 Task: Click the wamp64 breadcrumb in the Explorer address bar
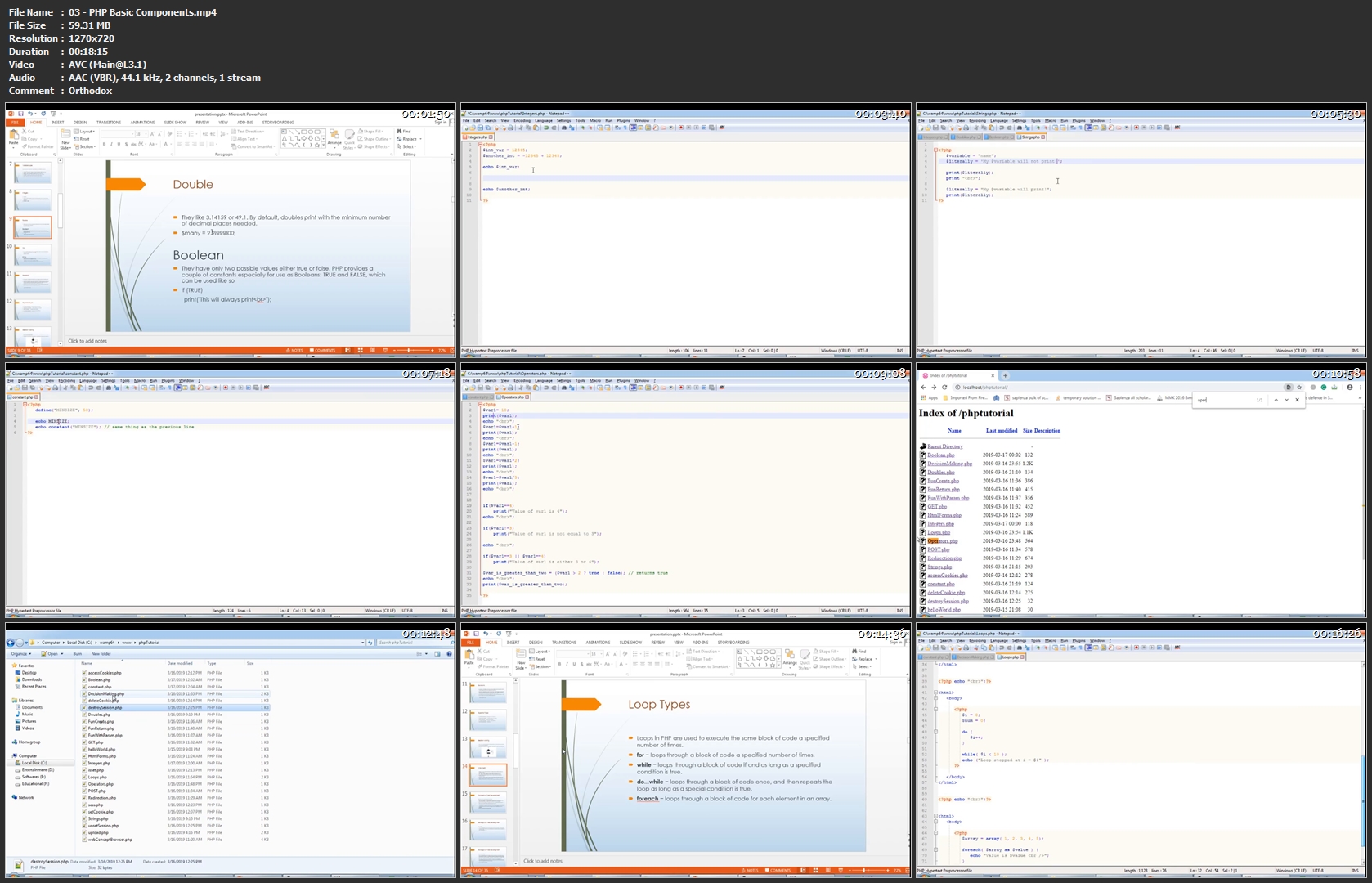[x=107, y=643]
